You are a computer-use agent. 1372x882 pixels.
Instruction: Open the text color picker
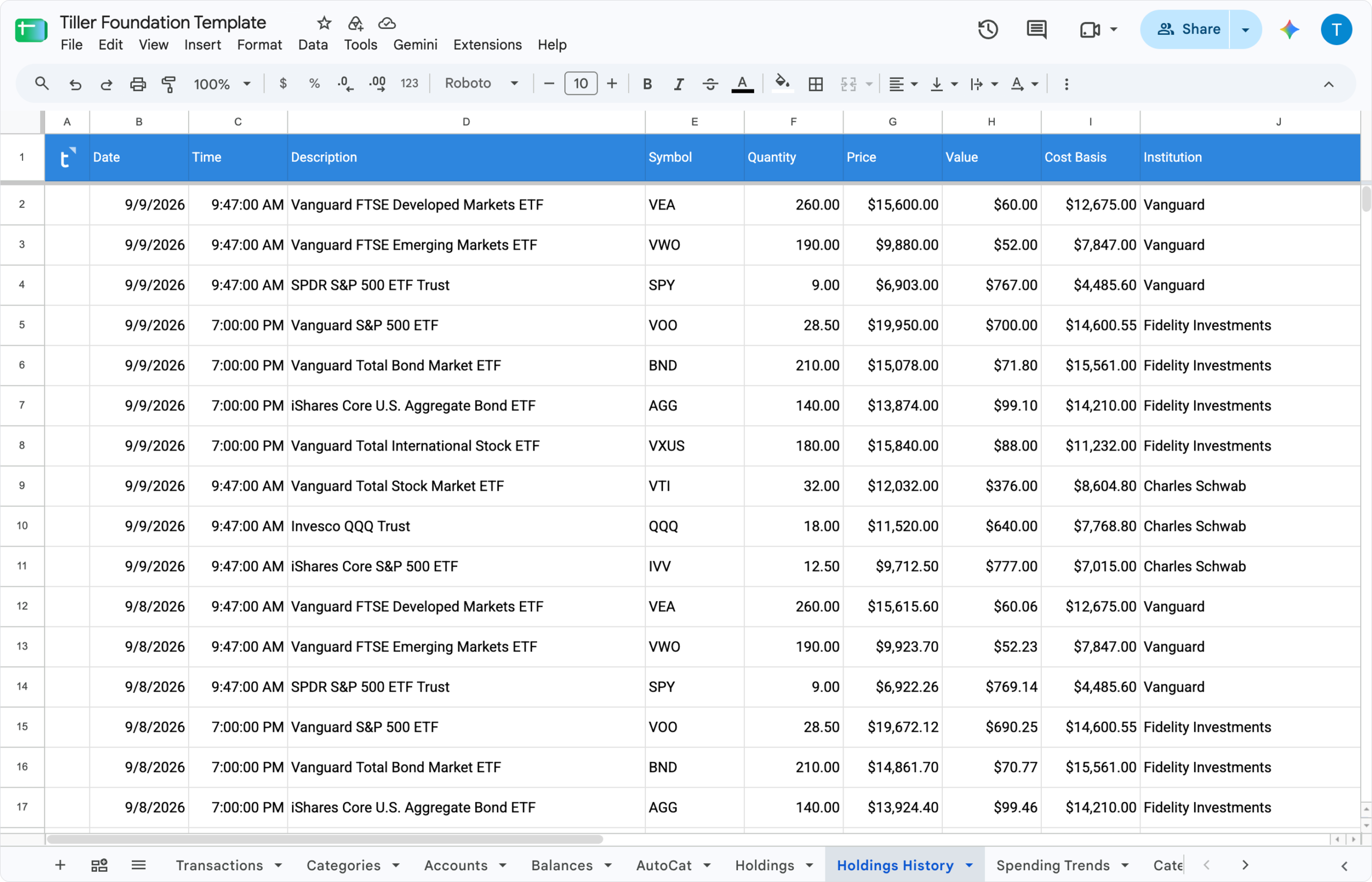pos(742,84)
